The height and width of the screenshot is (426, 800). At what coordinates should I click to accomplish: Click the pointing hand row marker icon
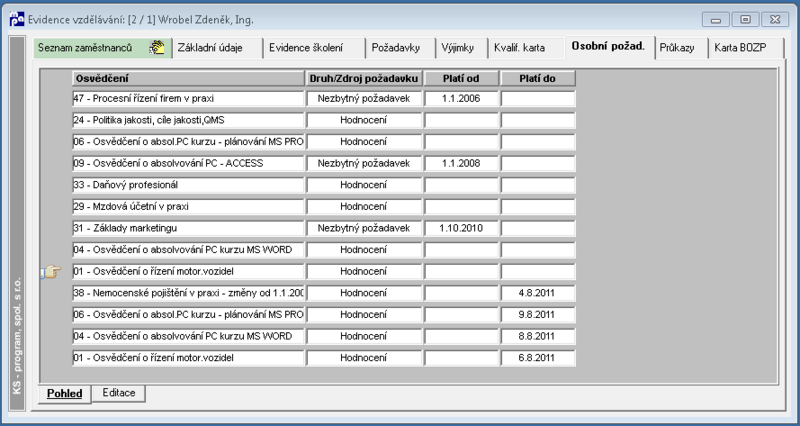[51, 272]
